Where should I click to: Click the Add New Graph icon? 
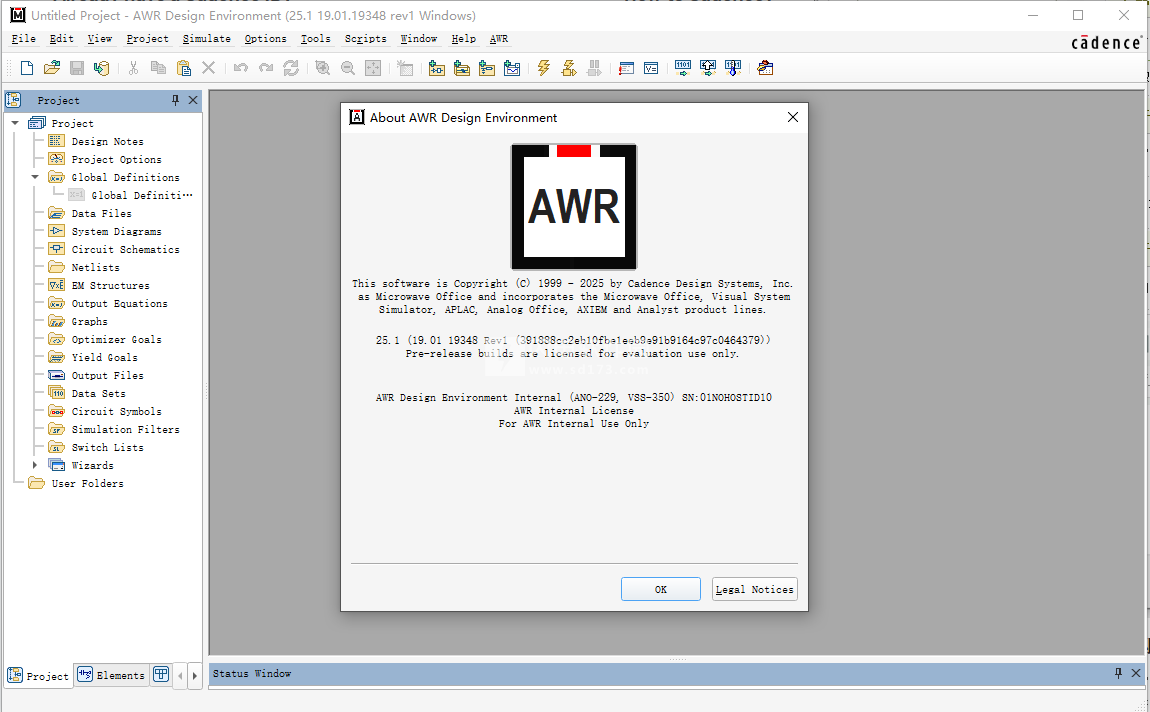click(x=512, y=68)
